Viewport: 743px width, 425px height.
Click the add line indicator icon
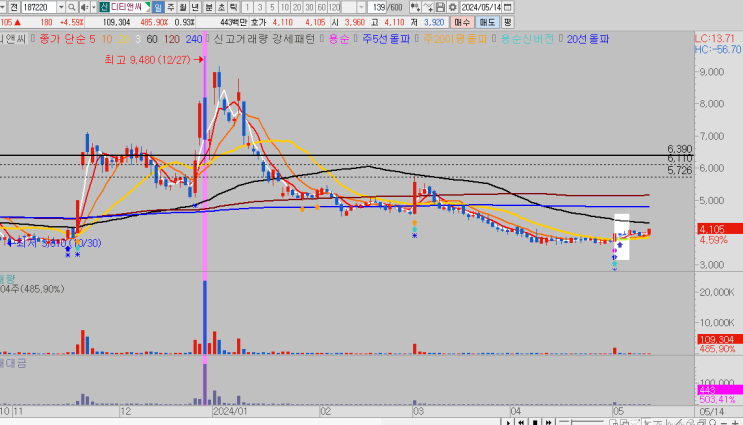[428, 7]
